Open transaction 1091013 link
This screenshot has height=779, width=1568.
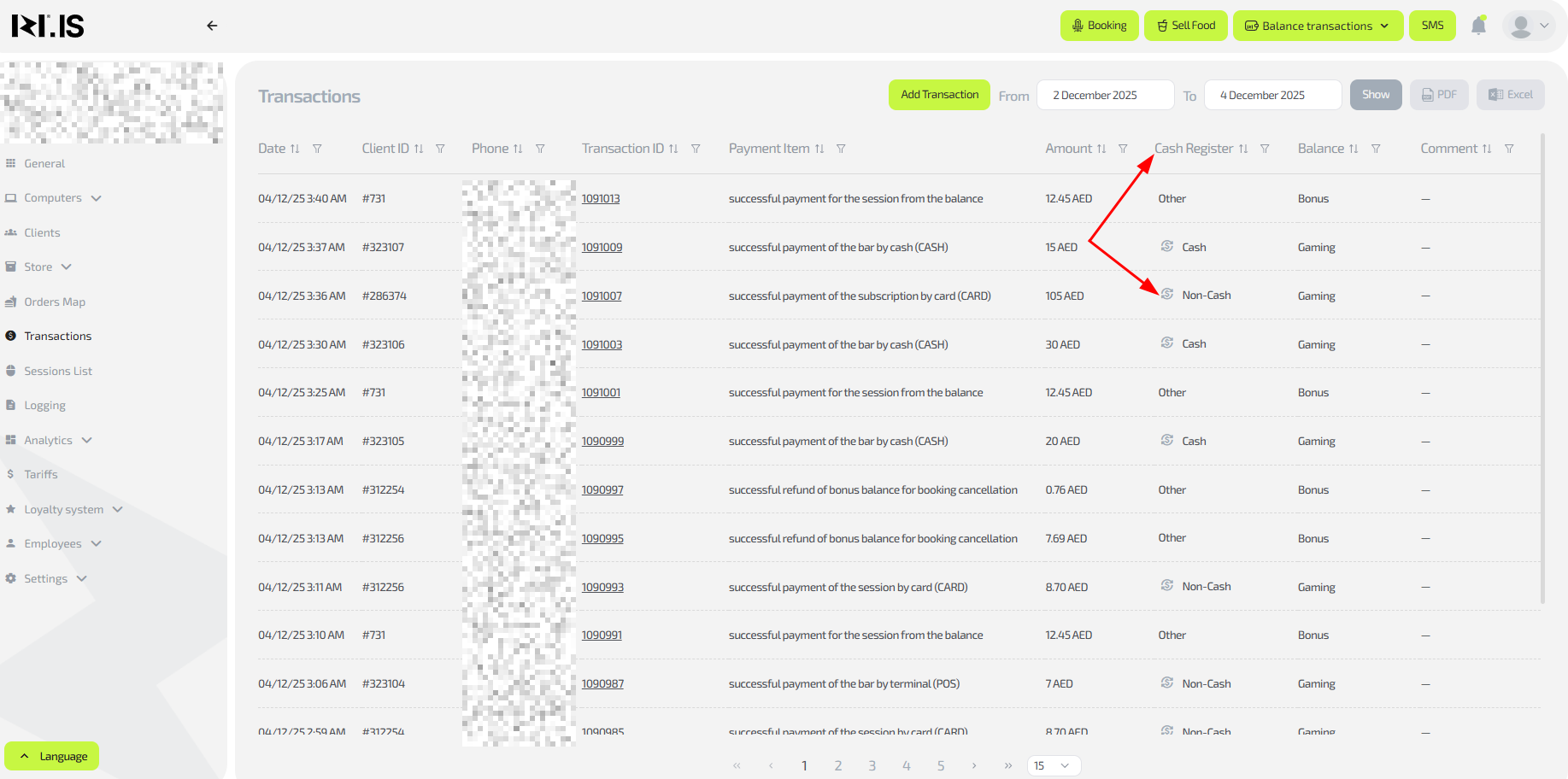[x=601, y=198]
